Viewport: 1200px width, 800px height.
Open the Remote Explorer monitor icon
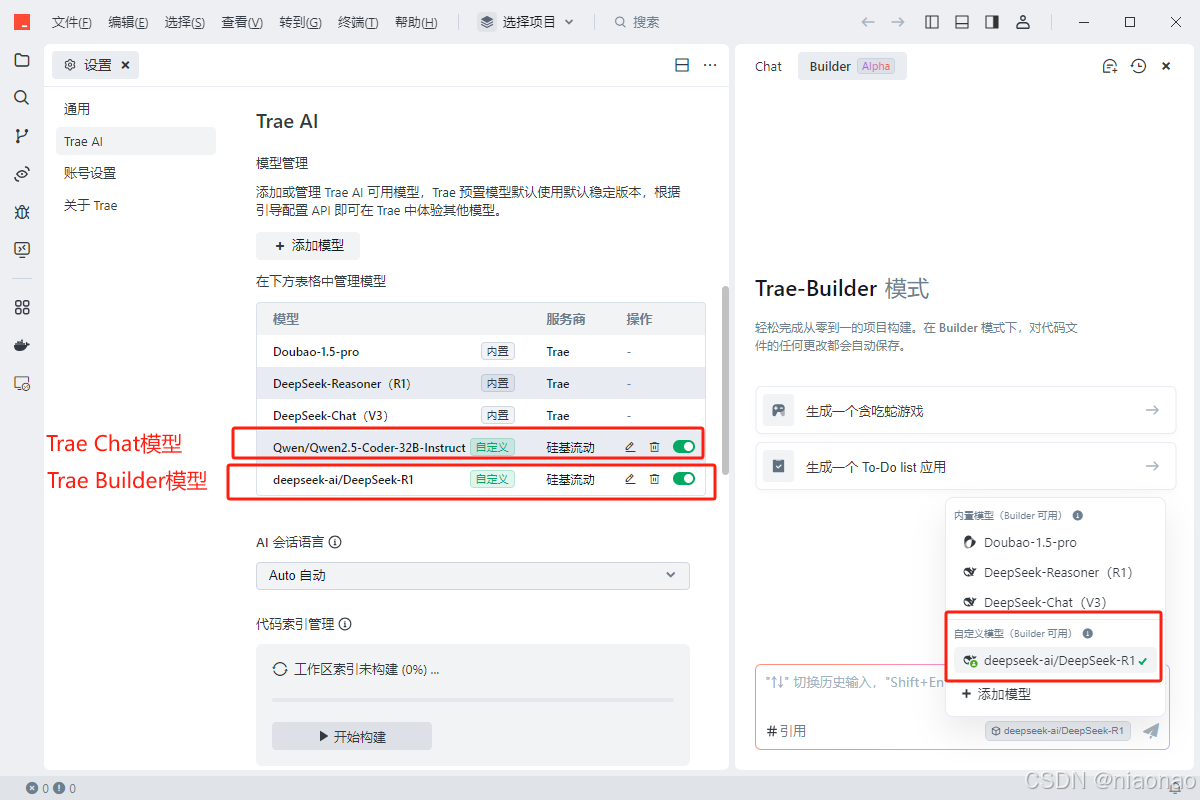[22, 250]
